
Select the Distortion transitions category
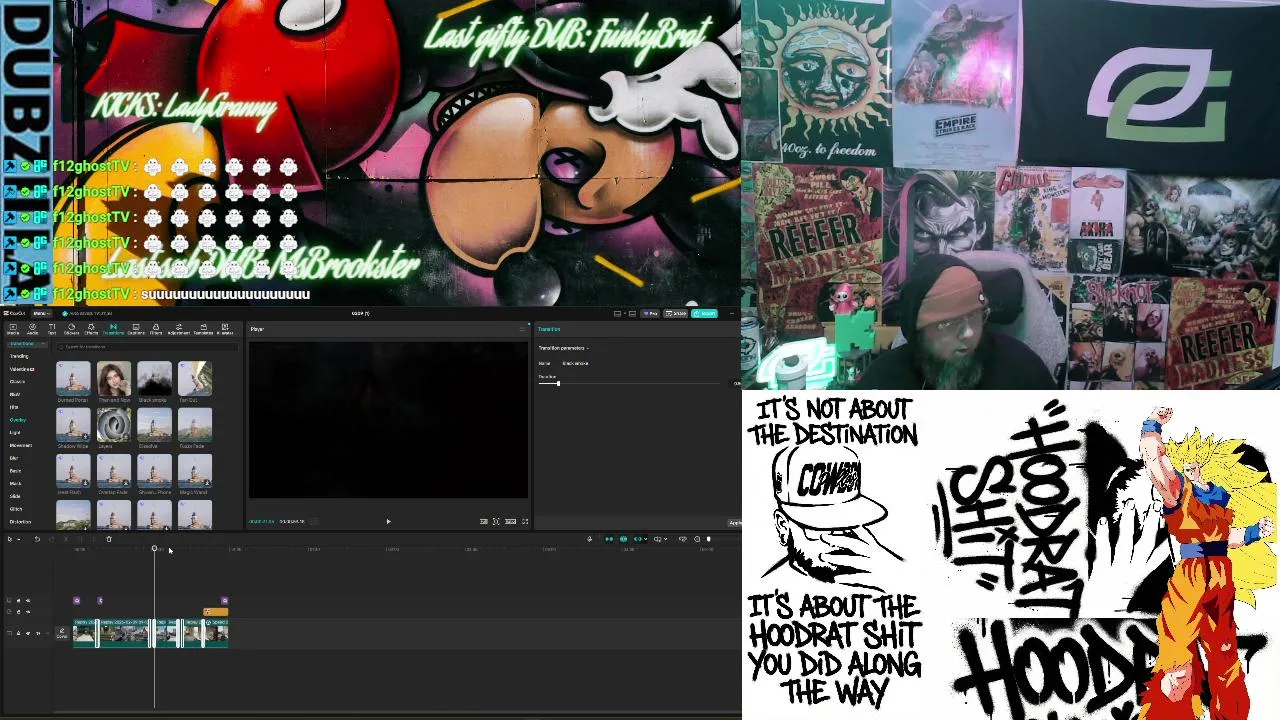[20, 522]
